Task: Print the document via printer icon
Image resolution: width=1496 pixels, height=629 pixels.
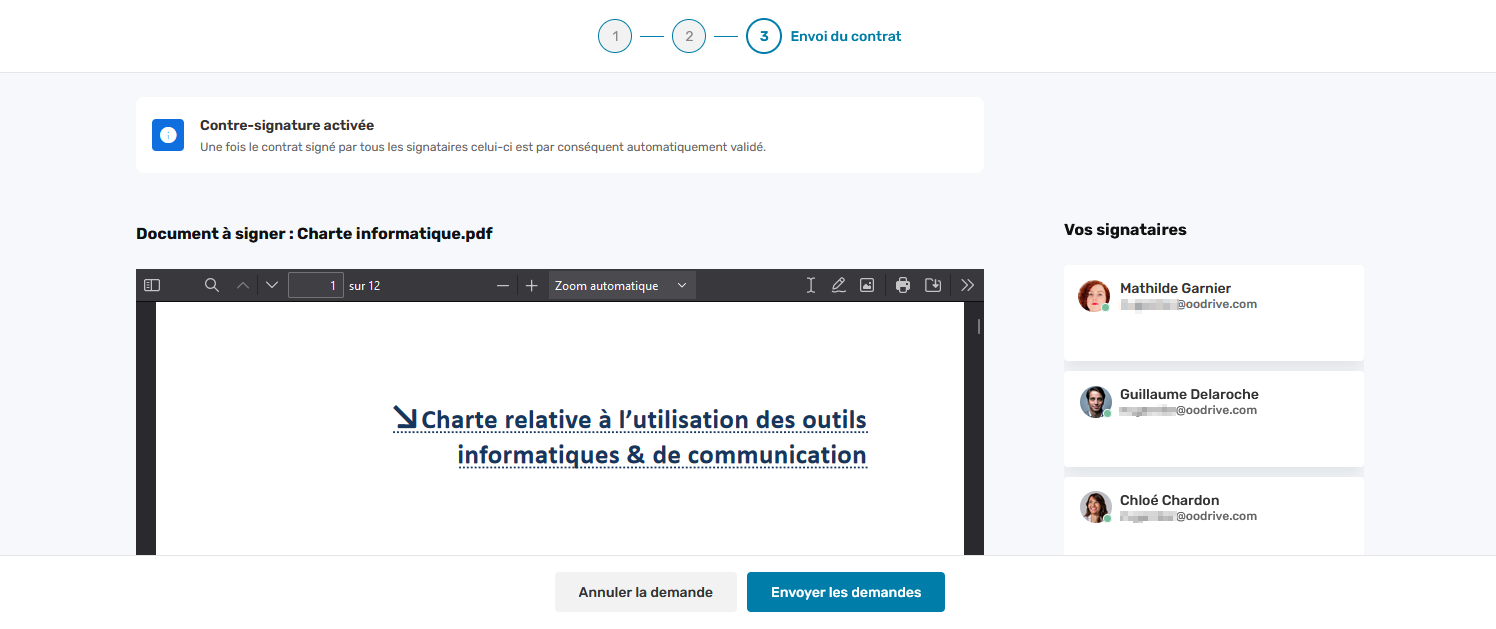Action: click(903, 285)
